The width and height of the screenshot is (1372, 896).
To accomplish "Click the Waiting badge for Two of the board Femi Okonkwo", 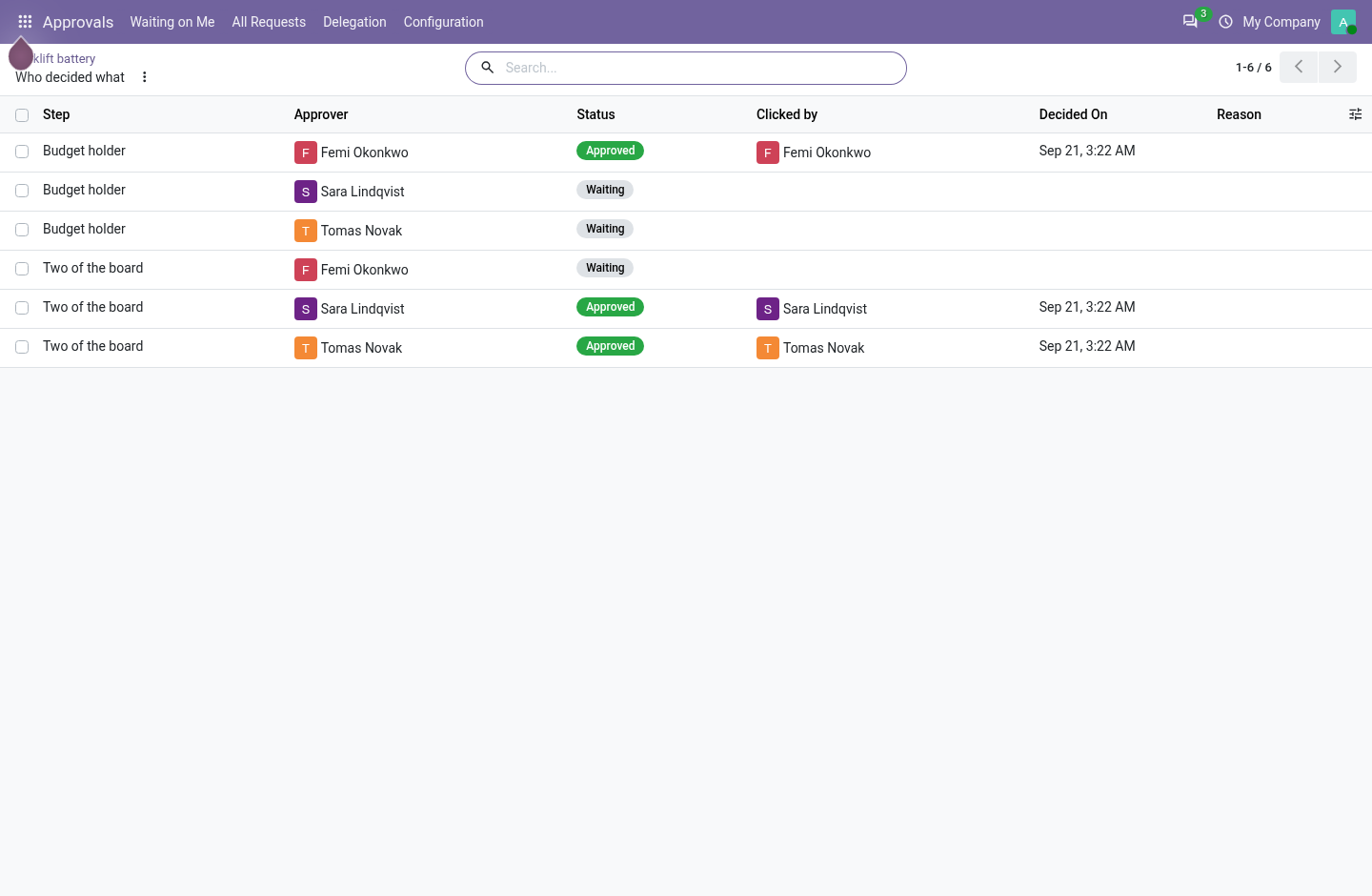I will point(605,268).
